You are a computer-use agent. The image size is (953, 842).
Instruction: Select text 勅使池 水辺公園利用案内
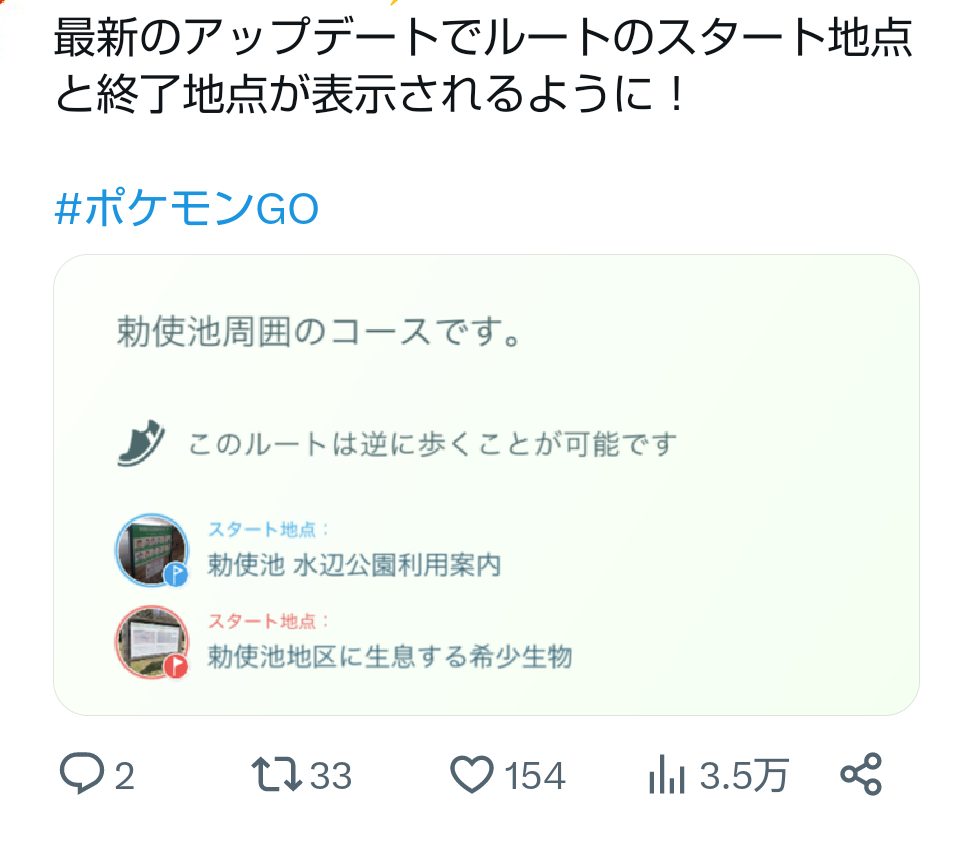(x=354, y=565)
